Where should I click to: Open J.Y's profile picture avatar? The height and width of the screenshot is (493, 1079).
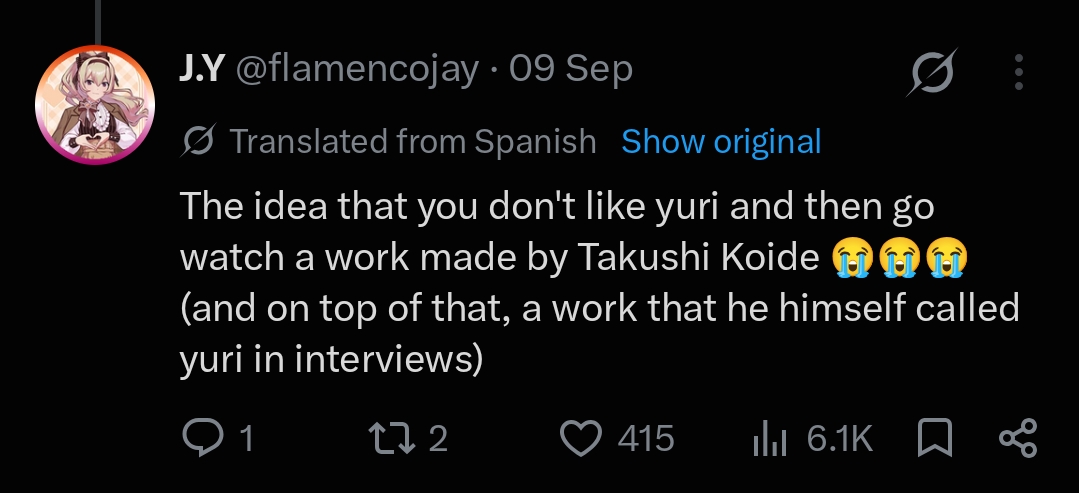click(95, 105)
